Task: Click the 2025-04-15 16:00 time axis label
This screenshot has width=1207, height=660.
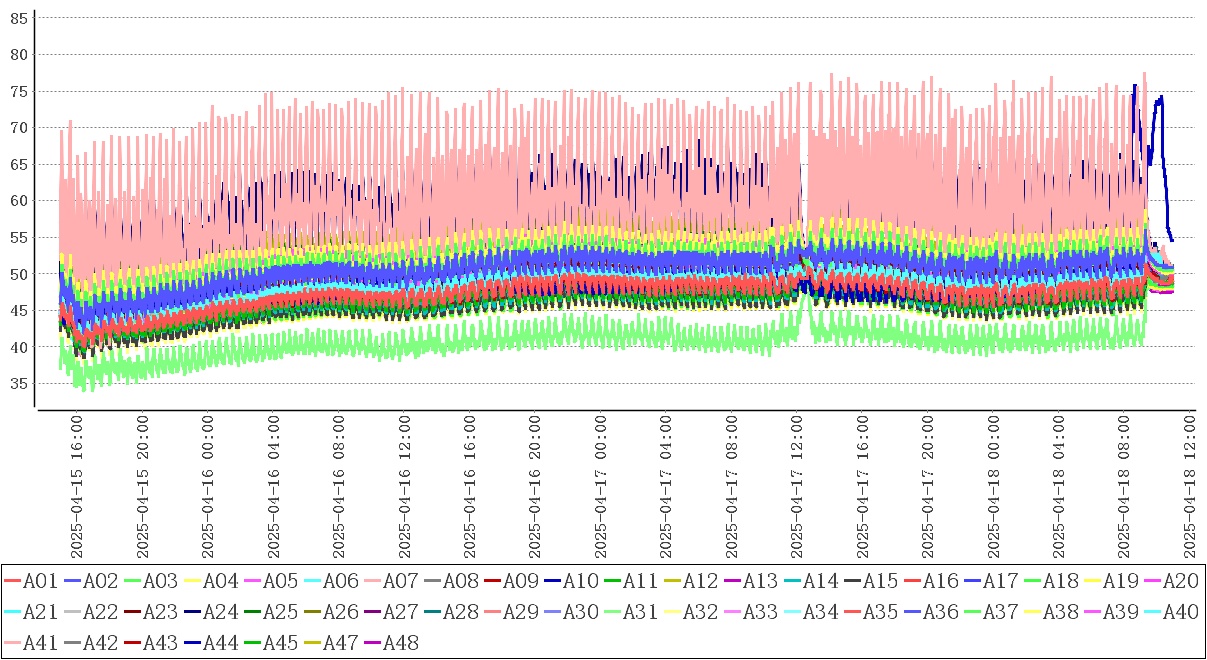Action: click(76, 488)
